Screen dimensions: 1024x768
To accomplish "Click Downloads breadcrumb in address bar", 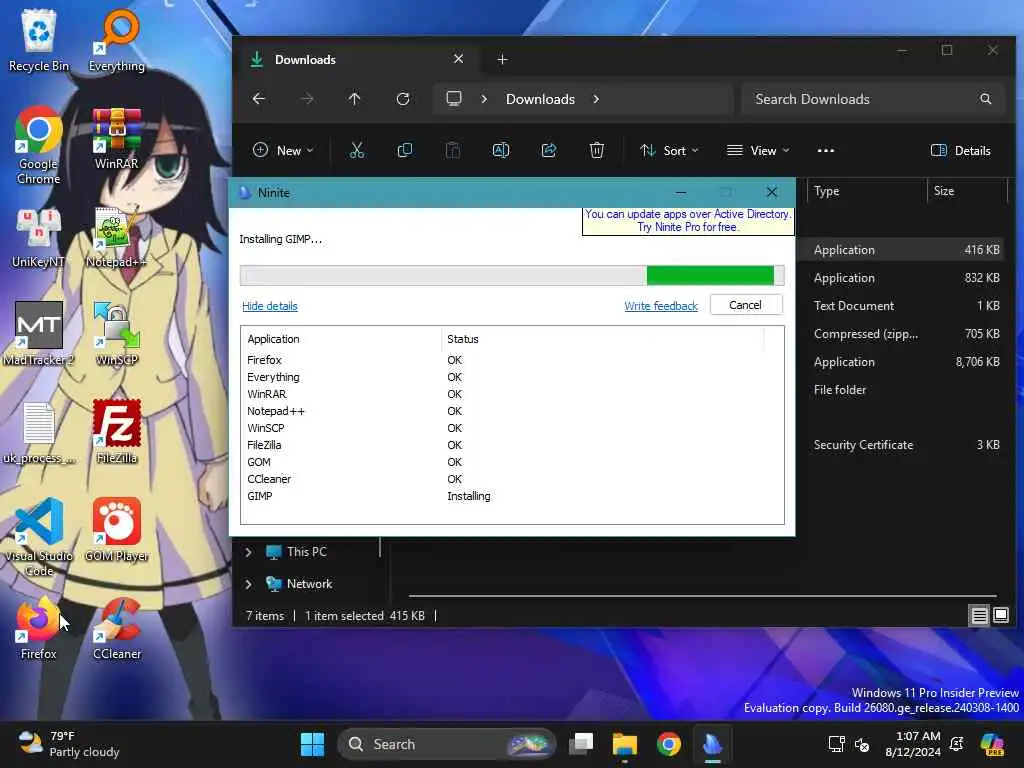I will (x=540, y=99).
